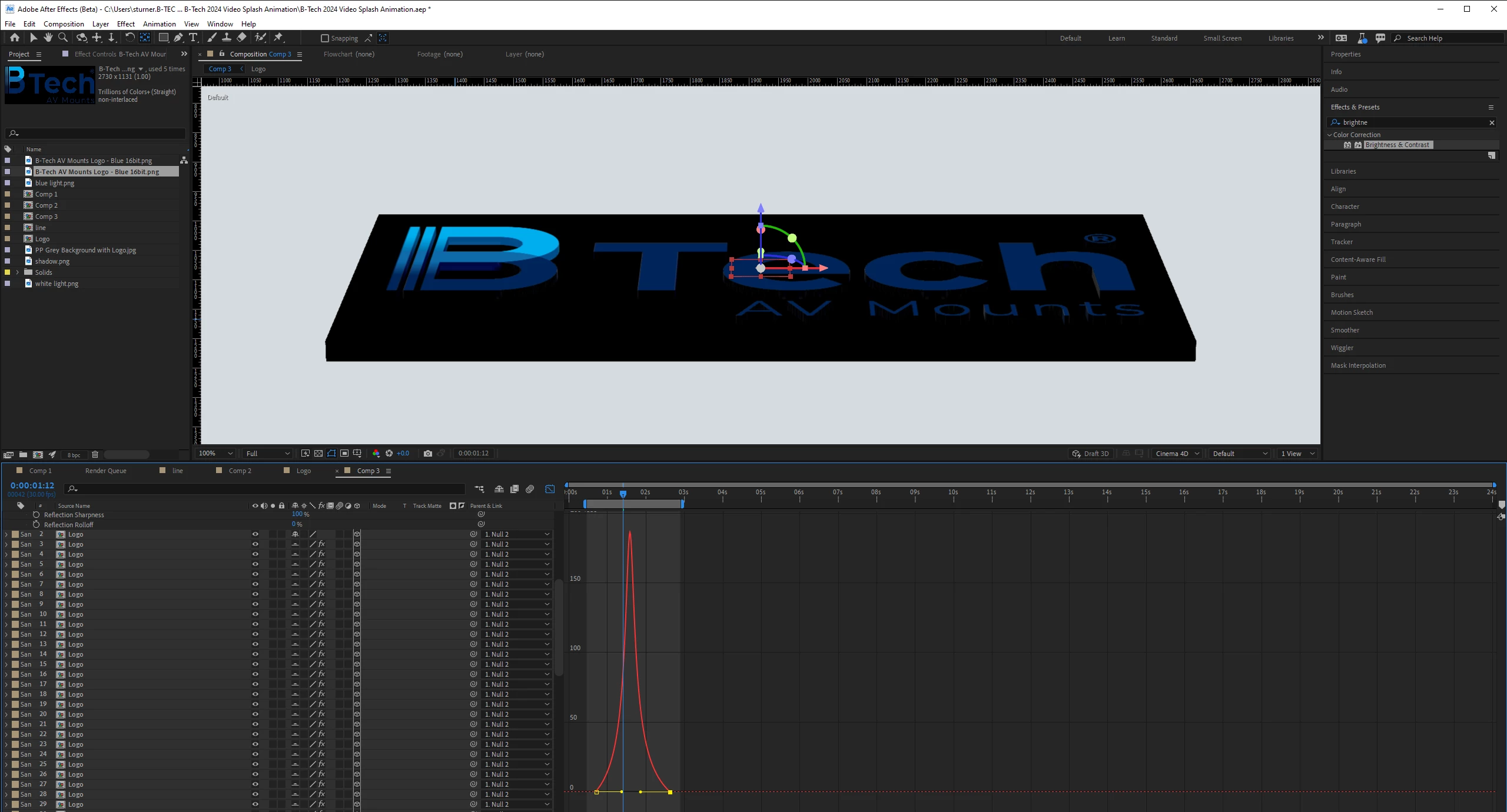Open the Cinema 4D renderer dropdown
Screen dimensions: 1507x812
pyautogui.click(x=1177, y=454)
